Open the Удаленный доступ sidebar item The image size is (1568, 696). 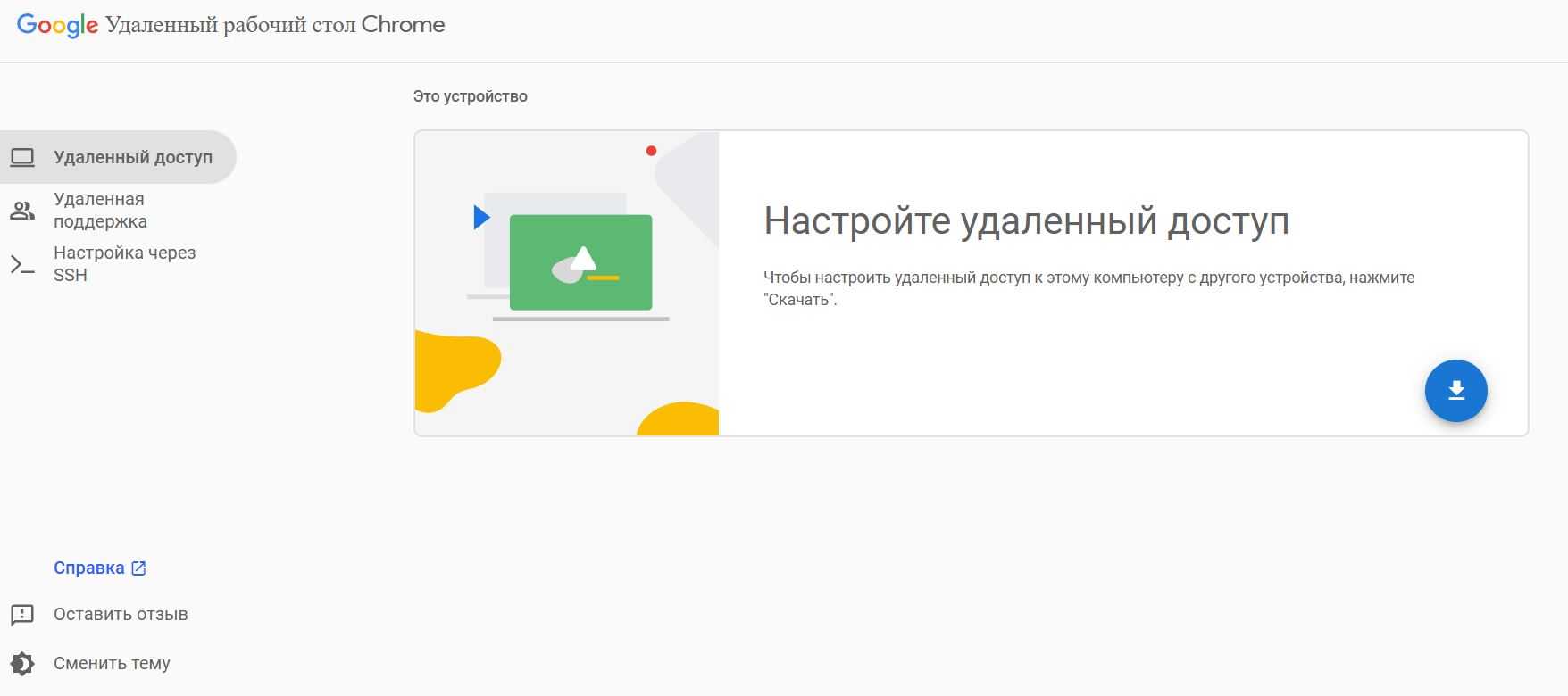pyautogui.click(x=118, y=157)
